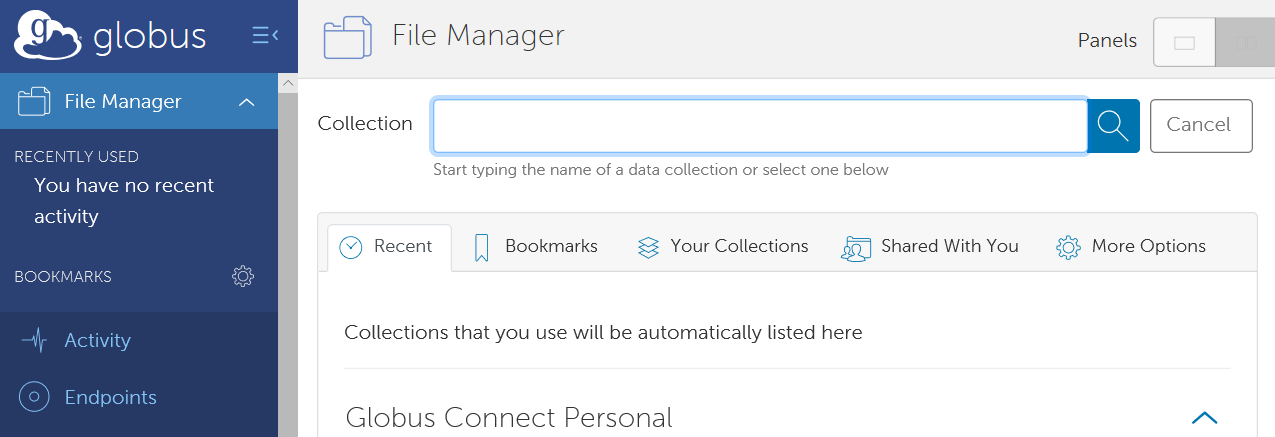
Task: Select two panel view toggle
Action: pyautogui.click(x=1245, y=43)
